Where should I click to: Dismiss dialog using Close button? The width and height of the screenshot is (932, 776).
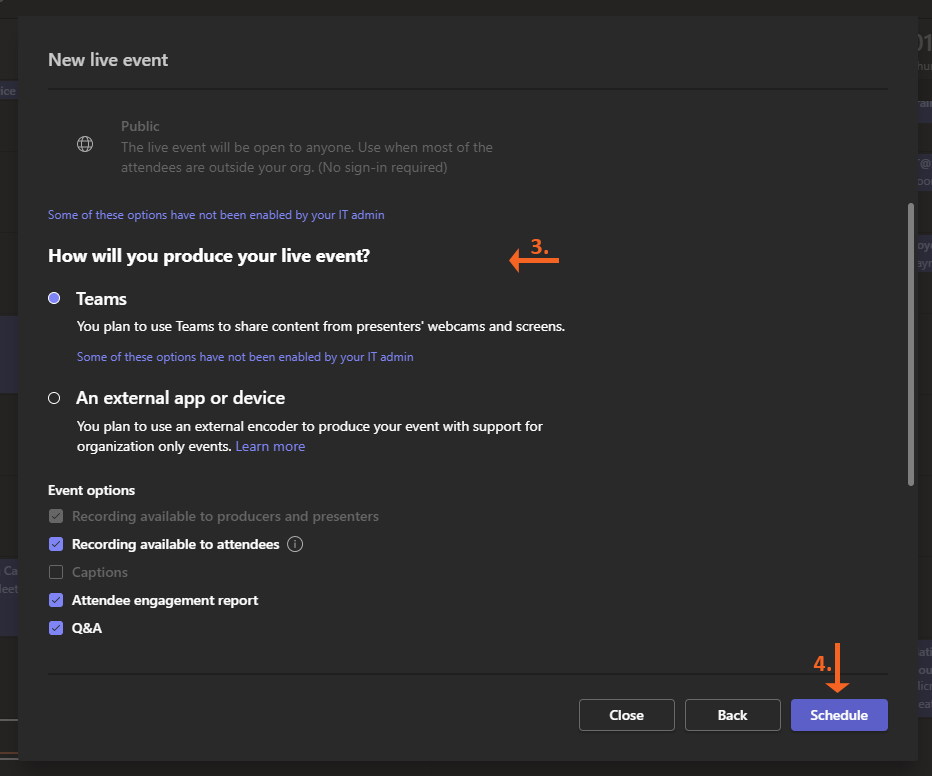point(626,715)
